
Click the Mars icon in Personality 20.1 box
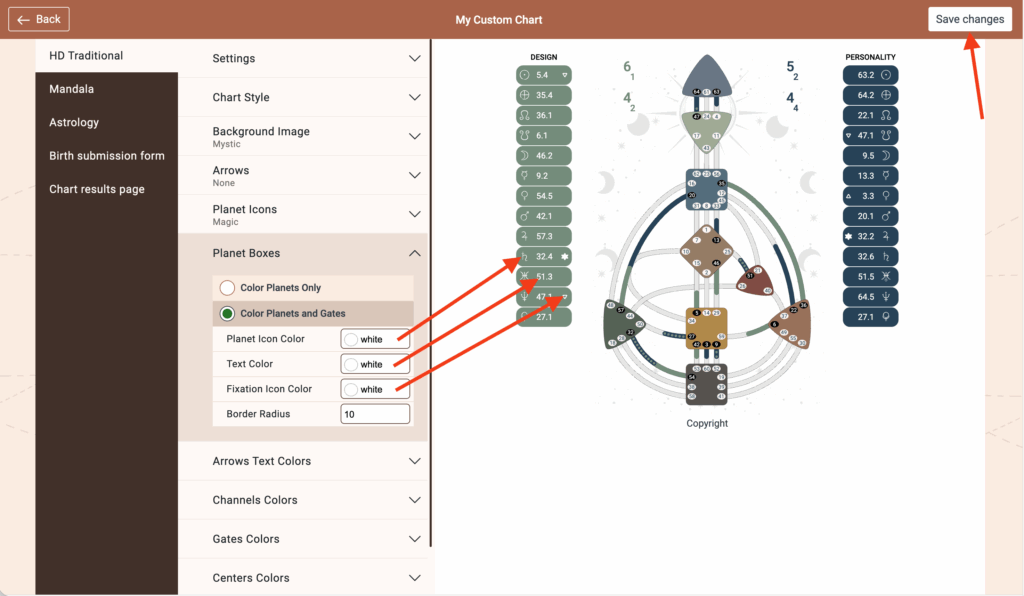point(884,216)
